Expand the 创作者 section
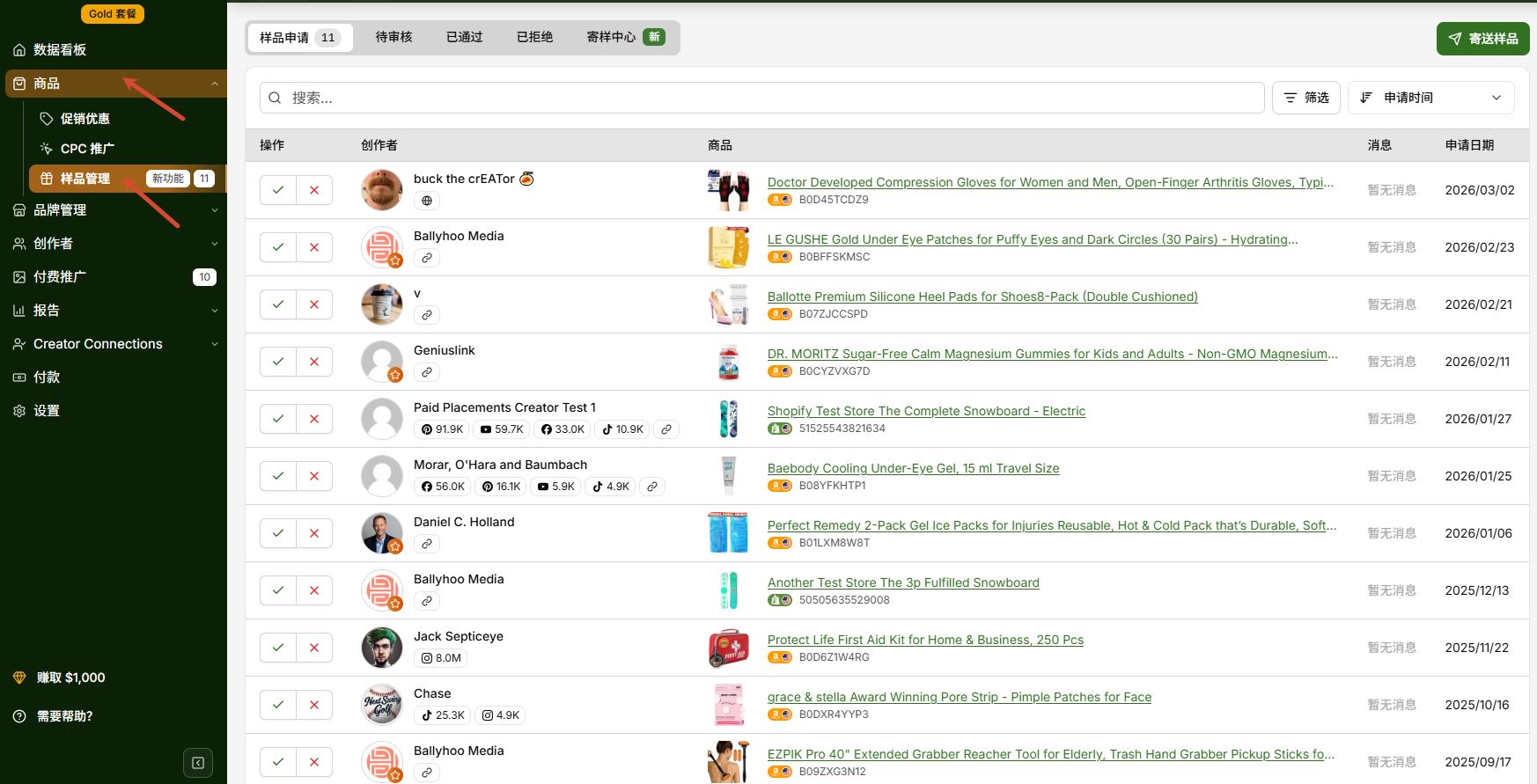The height and width of the screenshot is (784, 1537). (215, 244)
